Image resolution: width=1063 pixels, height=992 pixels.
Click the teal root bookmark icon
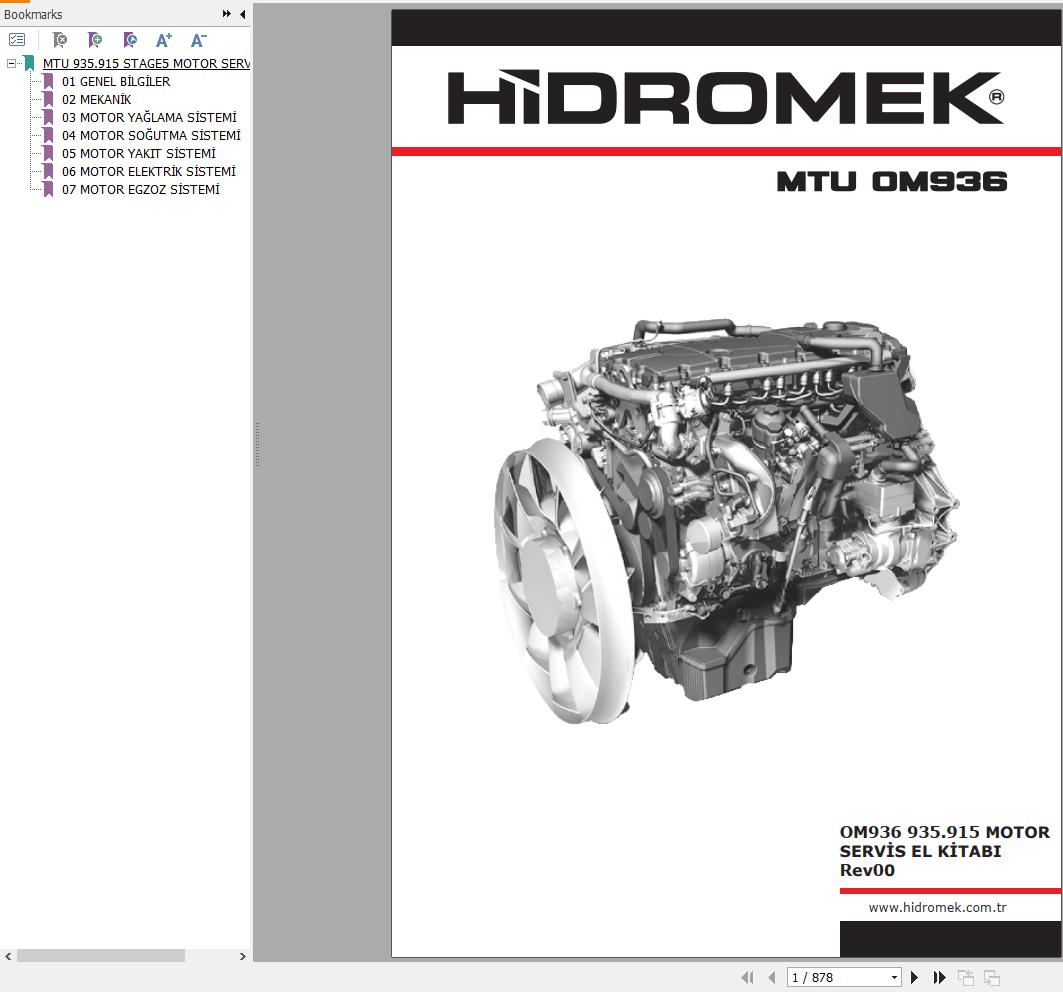tap(29, 63)
